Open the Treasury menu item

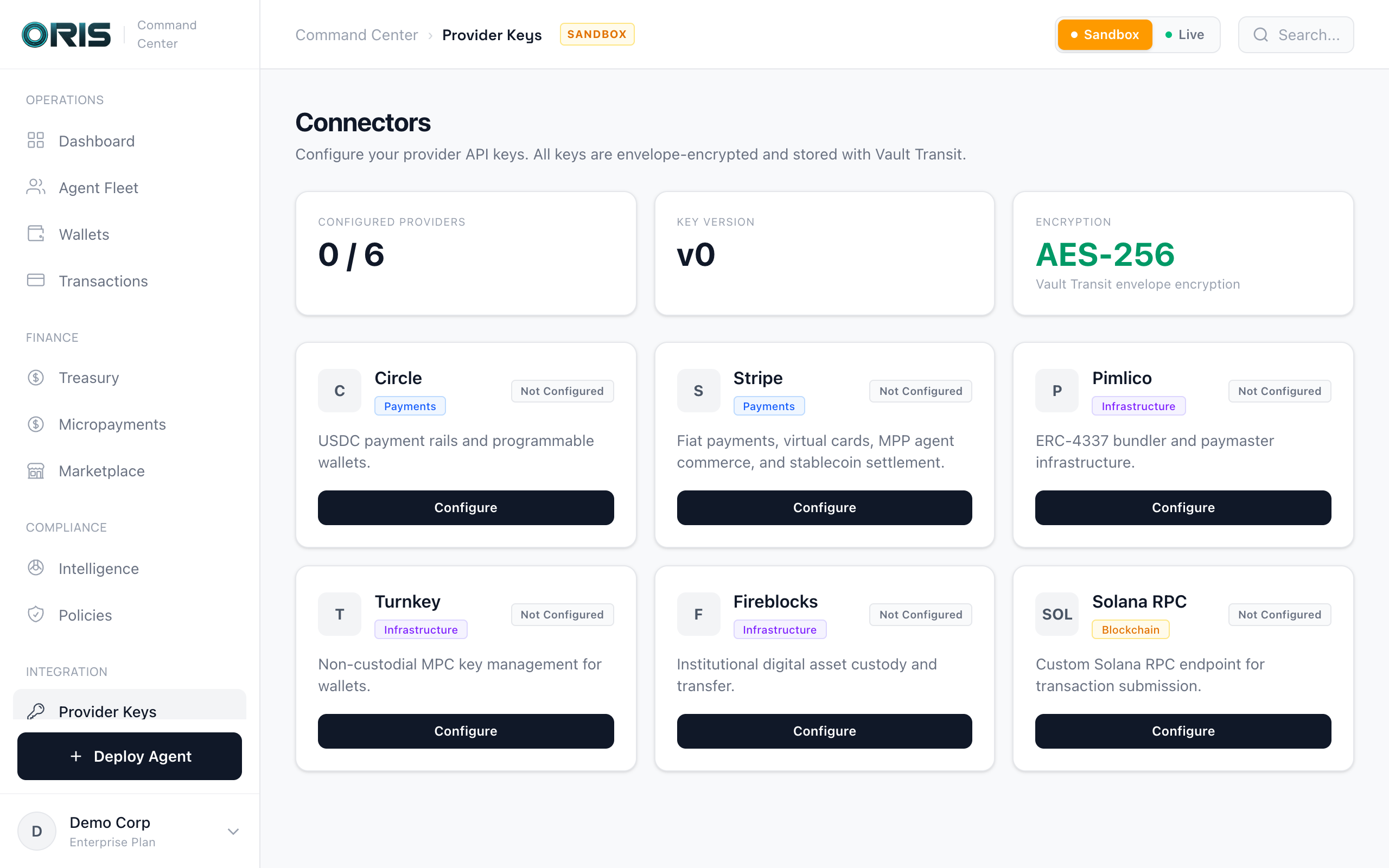coord(89,378)
